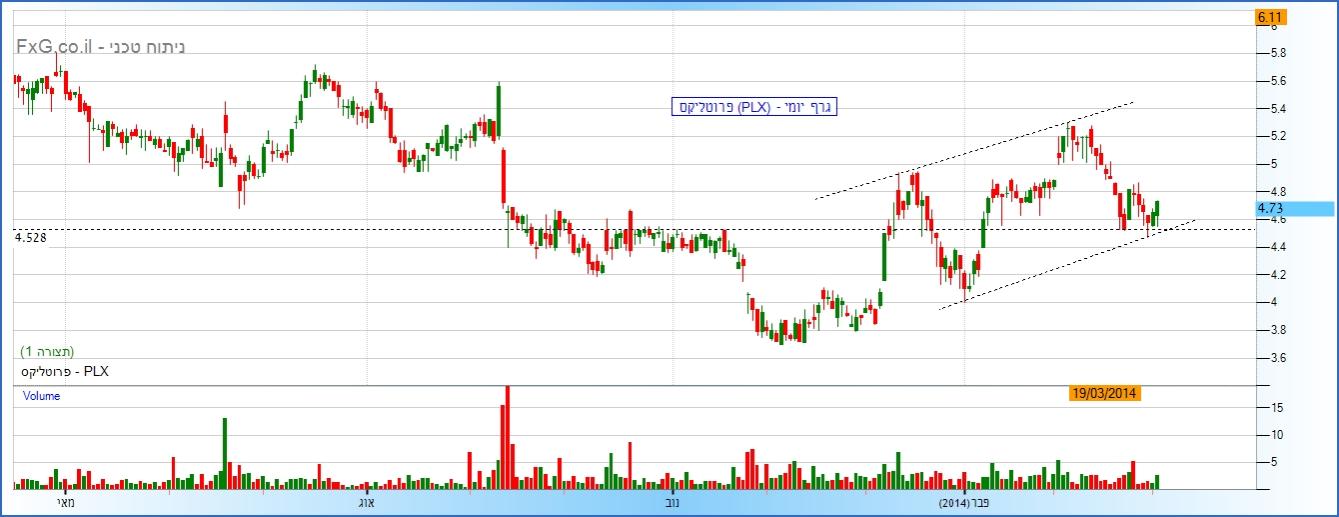This screenshot has width=1339, height=517.
Task: Click the 5.2 price axis label
Action: (x=1278, y=136)
